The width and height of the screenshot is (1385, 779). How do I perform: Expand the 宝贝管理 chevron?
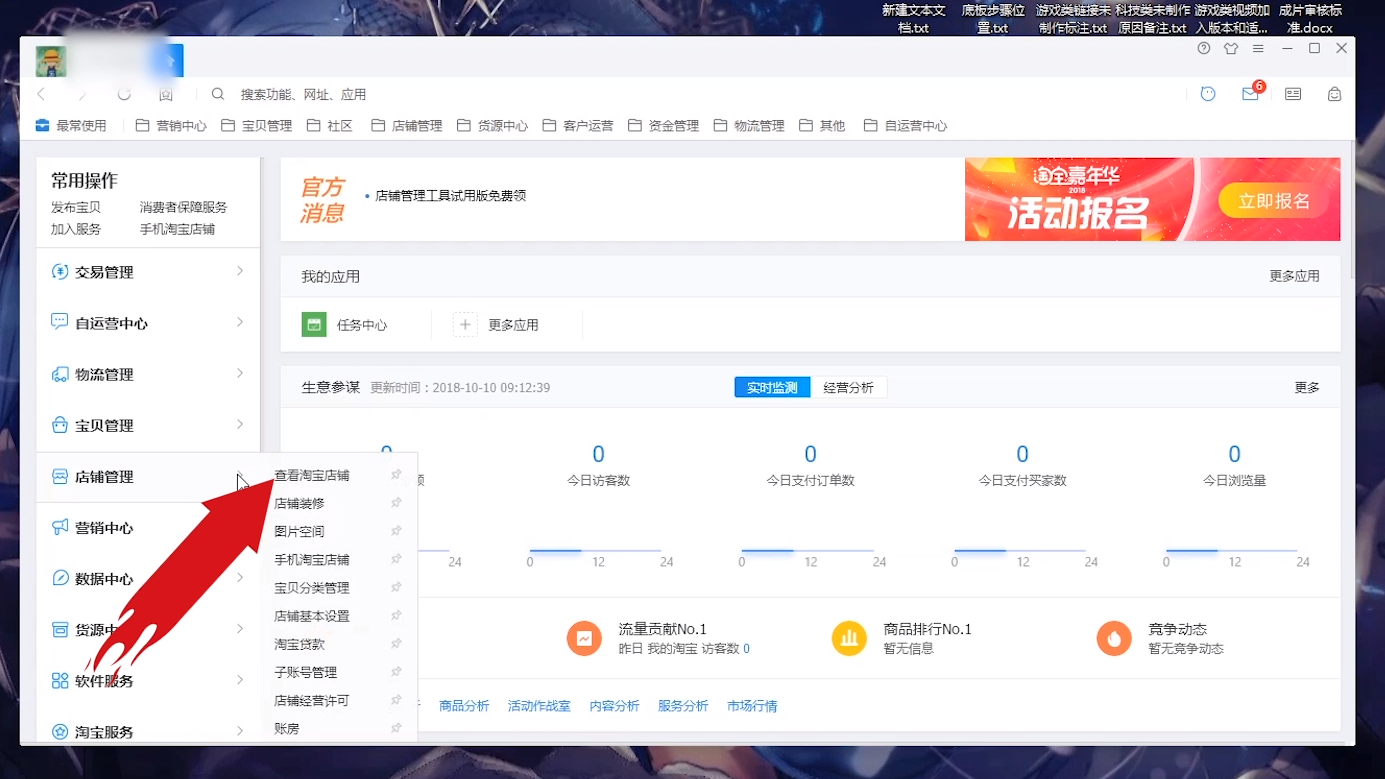coord(240,424)
